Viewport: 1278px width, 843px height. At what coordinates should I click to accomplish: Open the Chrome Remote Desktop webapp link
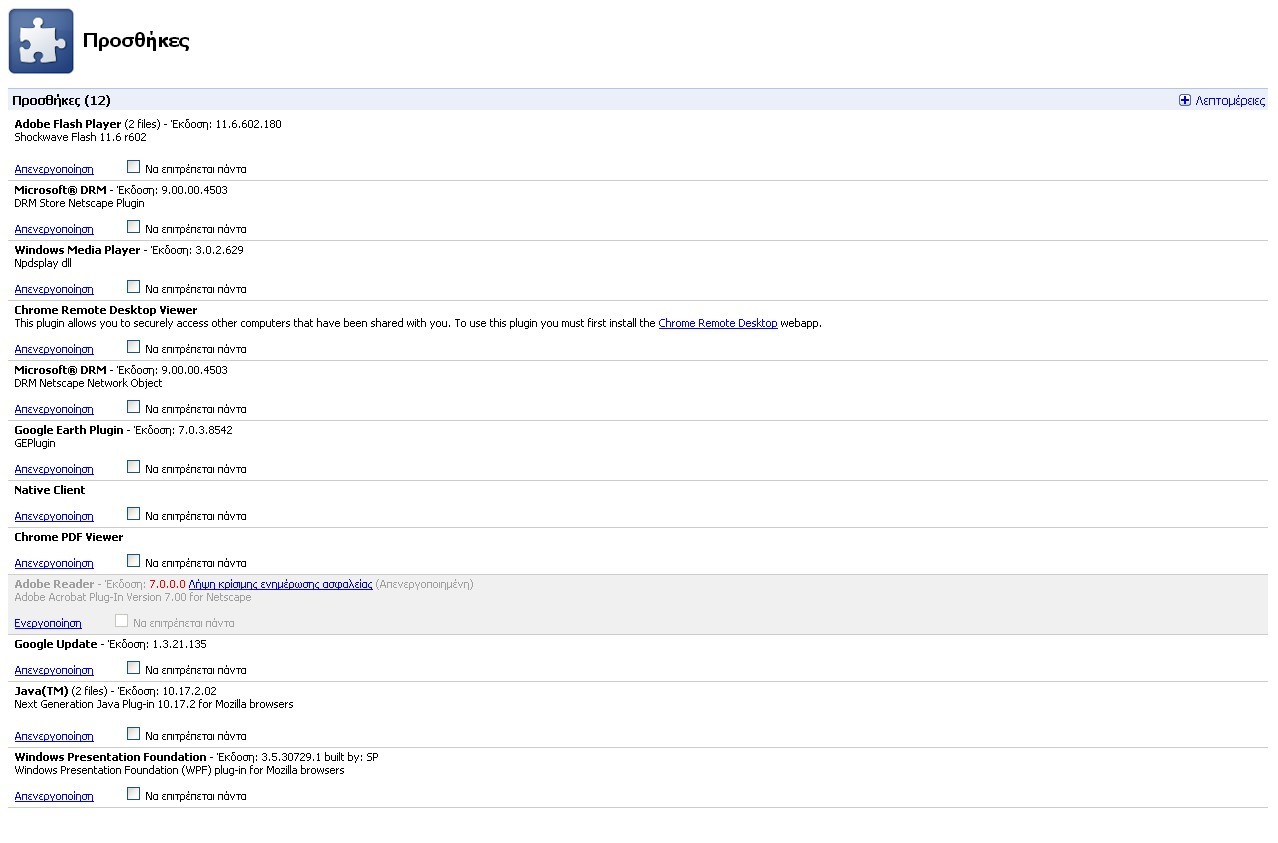pos(717,323)
